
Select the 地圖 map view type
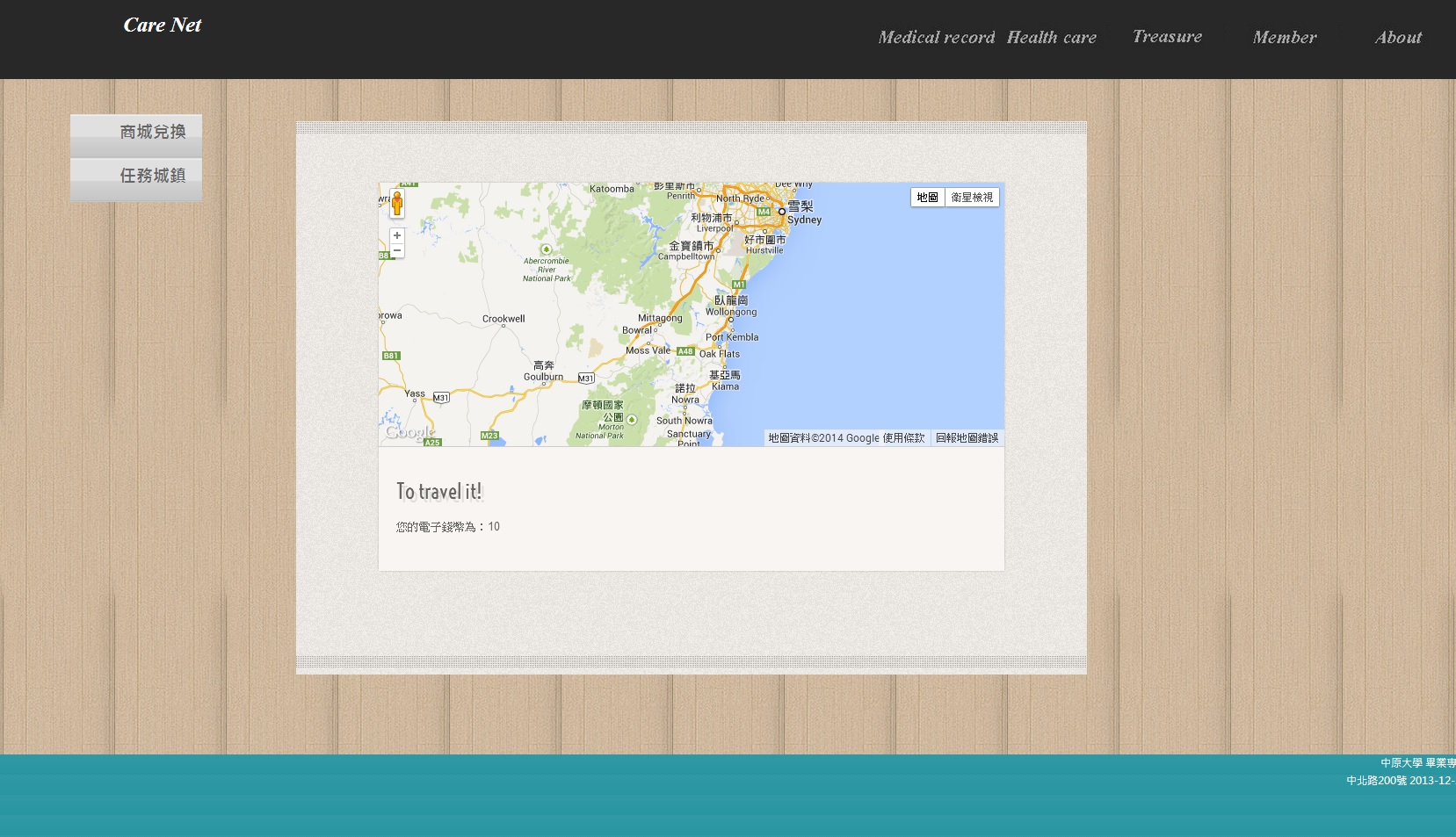[x=927, y=198]
